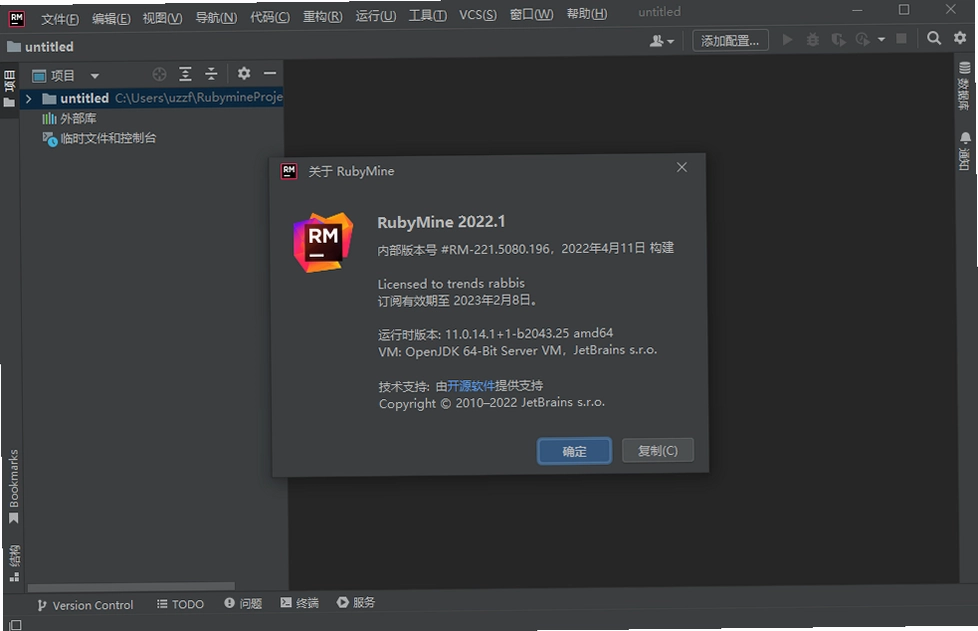
Task: Click the small RM icon in dialog title
Action: pyautogui.click(x=289, y=171)
